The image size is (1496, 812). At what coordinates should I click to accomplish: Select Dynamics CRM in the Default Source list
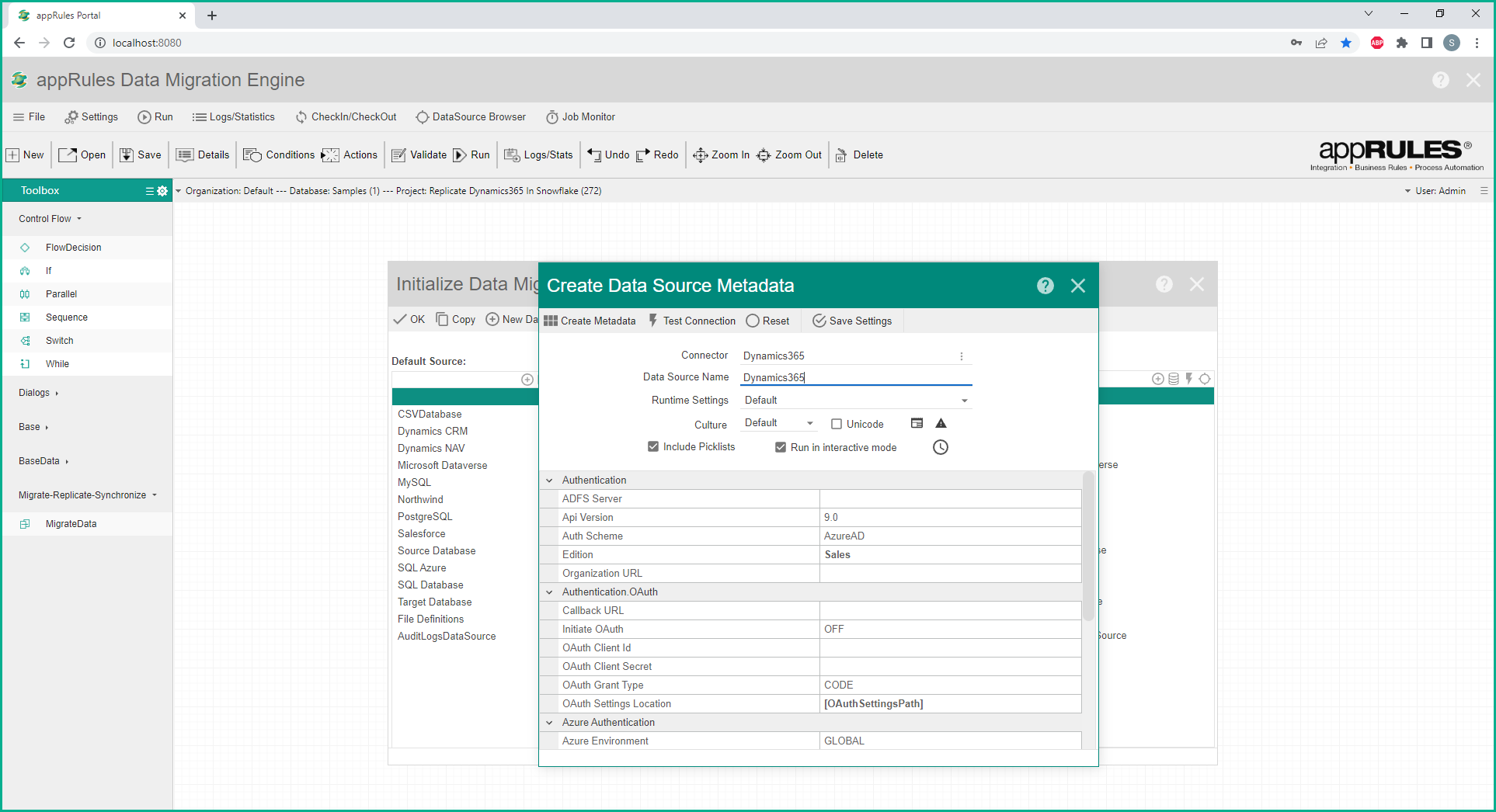click(x=433, y=432)
